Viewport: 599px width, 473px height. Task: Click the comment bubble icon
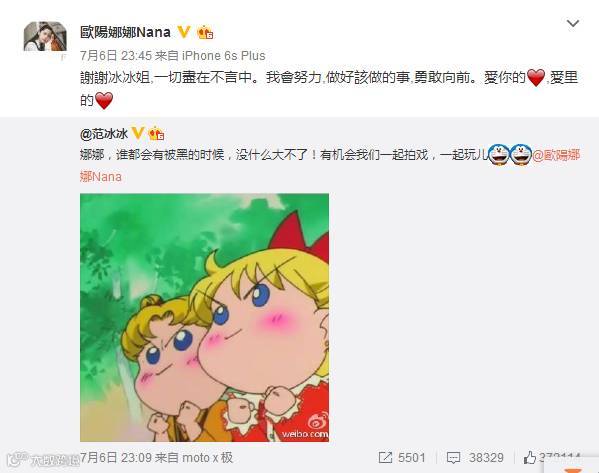tap(453, 458)
